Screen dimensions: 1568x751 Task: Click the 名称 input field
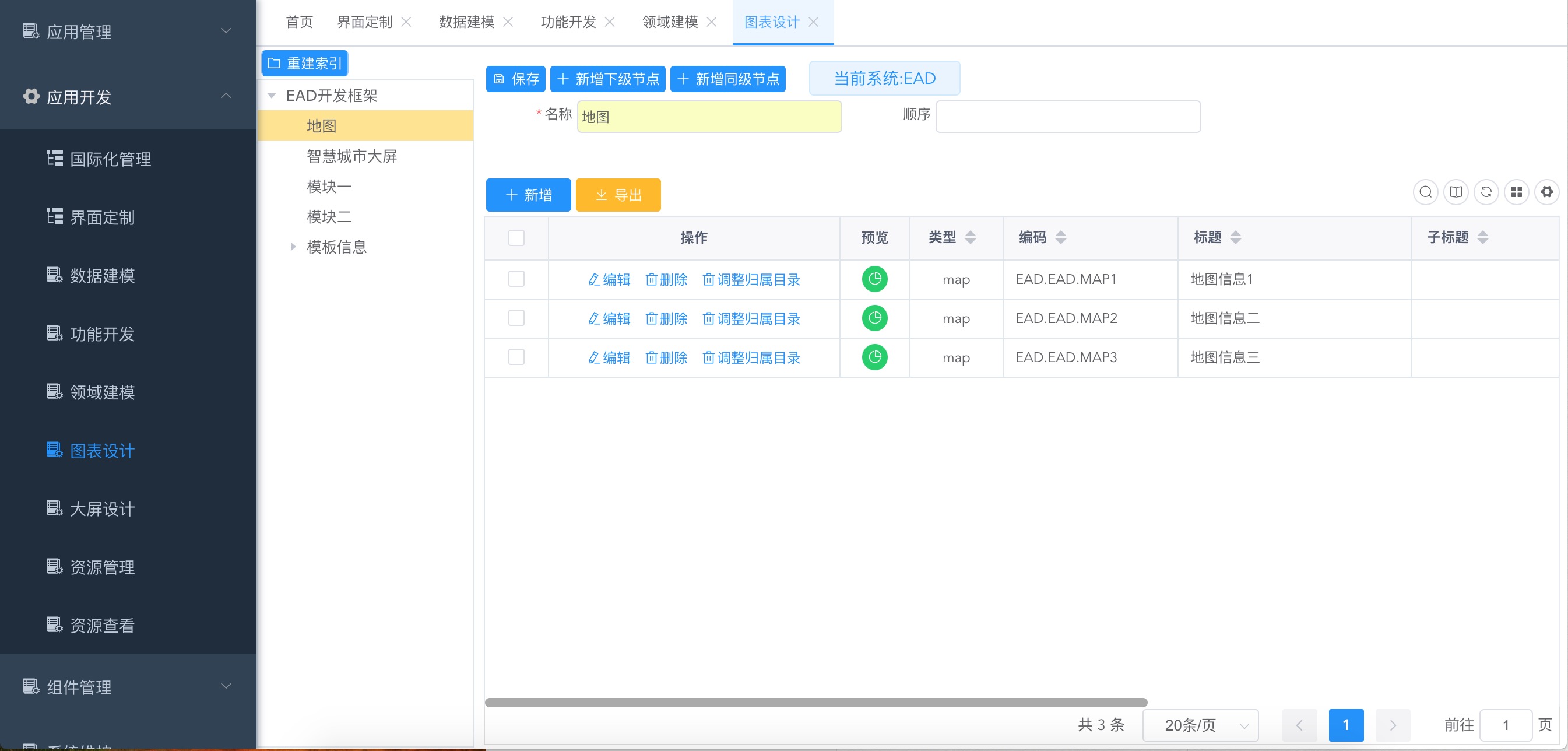tap(709, 117)
